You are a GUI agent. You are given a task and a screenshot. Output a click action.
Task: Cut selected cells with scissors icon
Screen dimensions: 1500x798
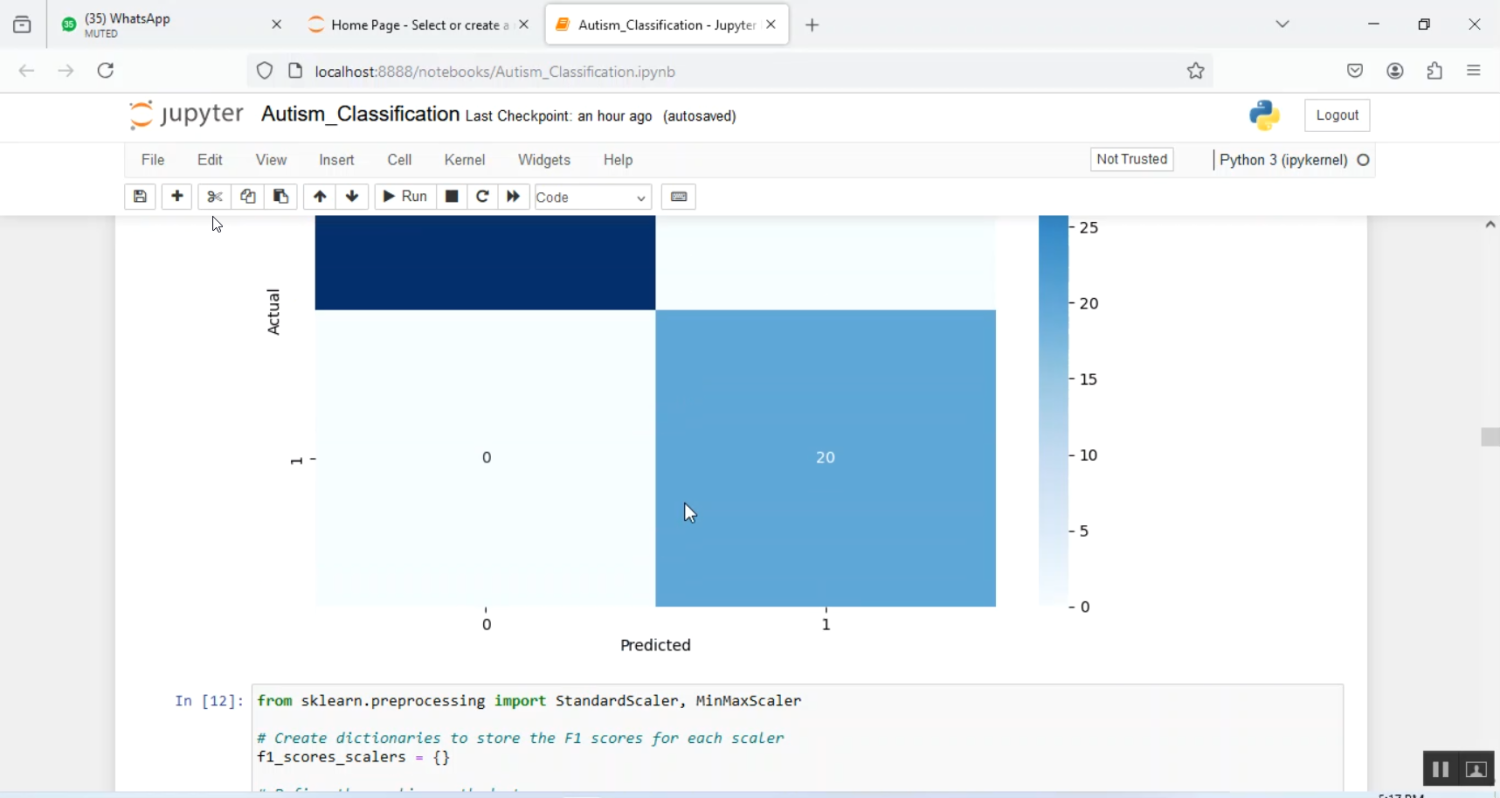tap(214, 197)
